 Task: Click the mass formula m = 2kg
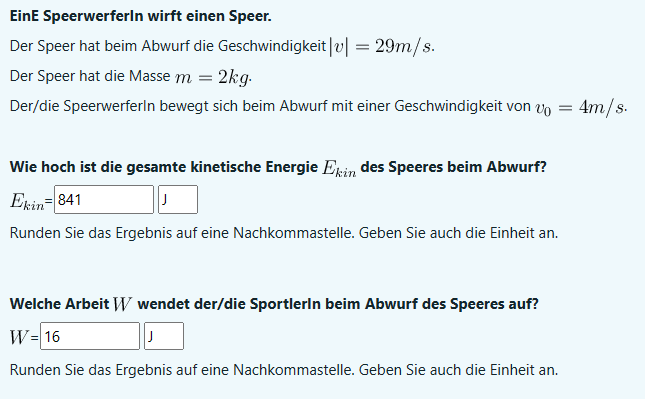point(213,77)
